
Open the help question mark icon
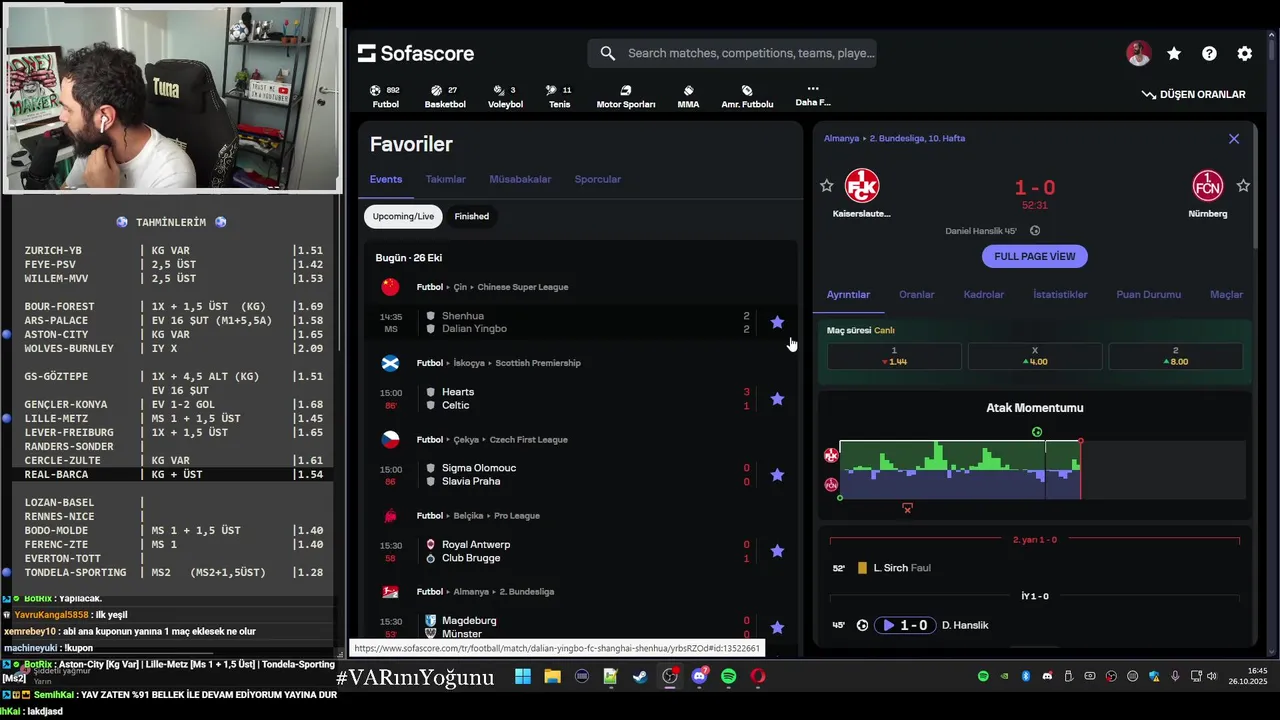click(x=1209, y=54)
